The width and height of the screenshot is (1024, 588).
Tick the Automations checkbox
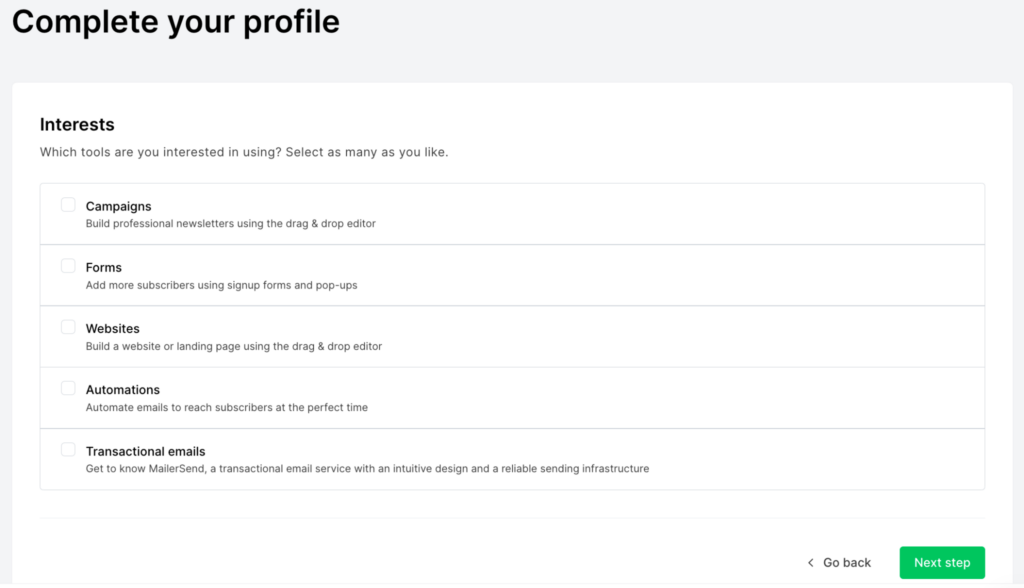(68, 387)
